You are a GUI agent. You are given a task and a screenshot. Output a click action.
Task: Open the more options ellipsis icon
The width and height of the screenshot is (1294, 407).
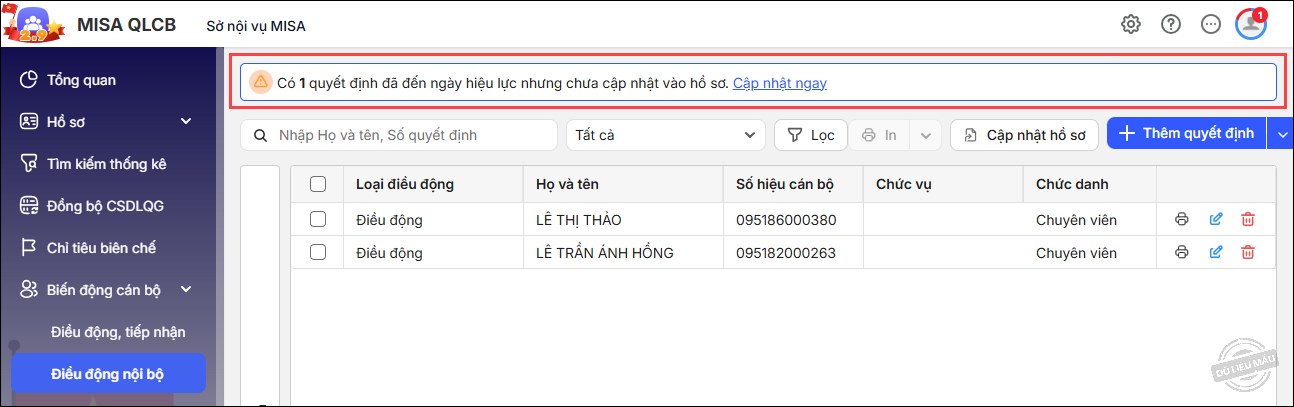click(x=1211, y=24)
